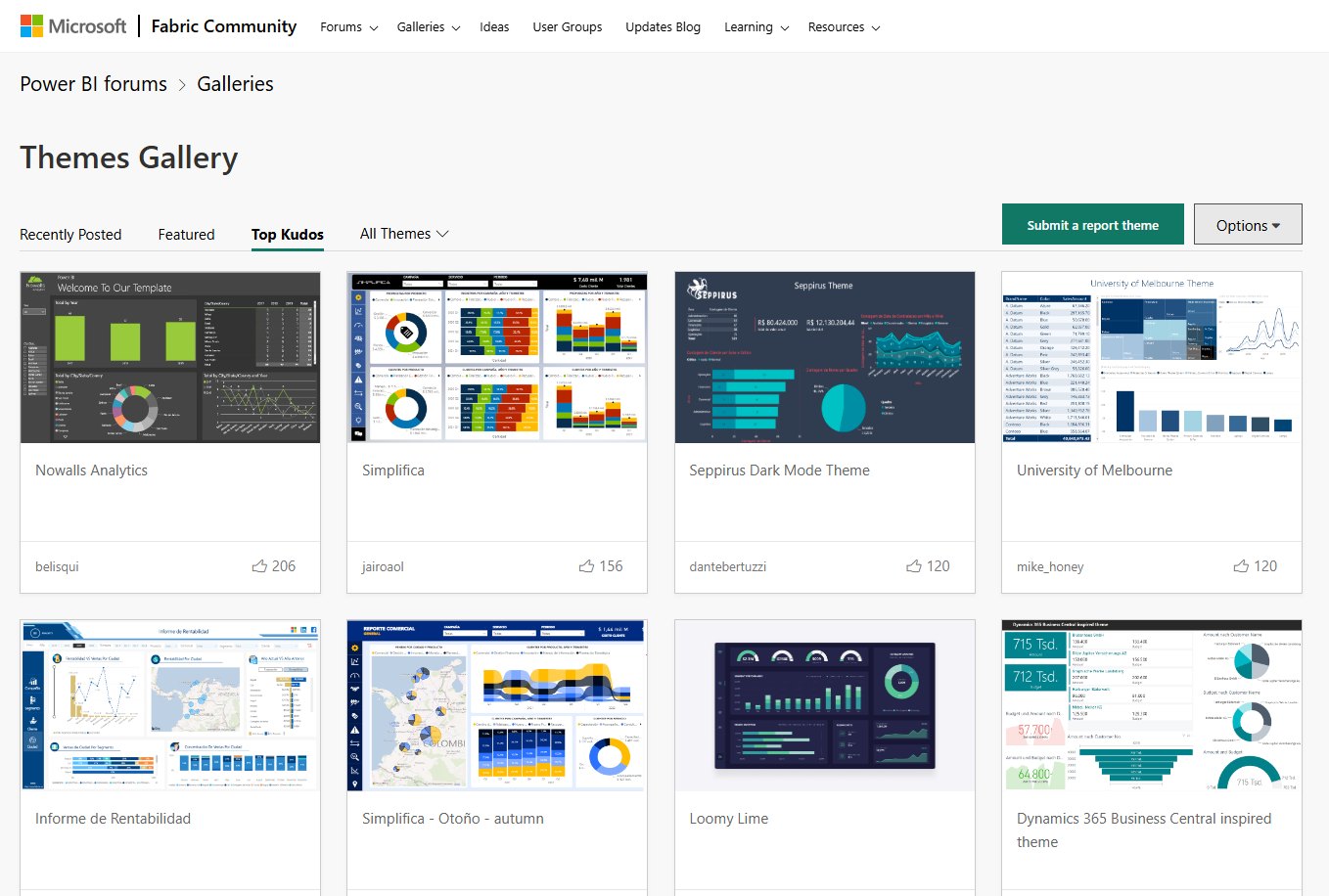Open Seppirus Dark Mode Theme thumbnail
1329x896 pixels.
pyautogui.click(x=825, y=358)
